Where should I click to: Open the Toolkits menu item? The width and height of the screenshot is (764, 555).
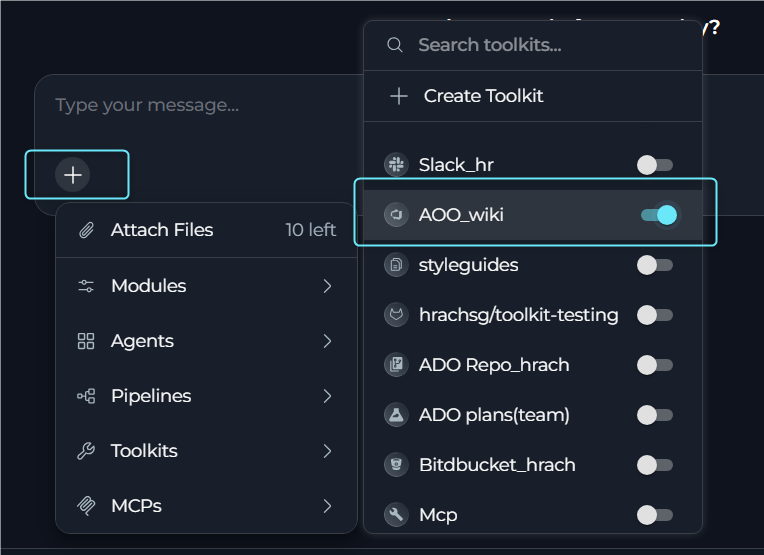pyautogui.click(x=207, y=451)
